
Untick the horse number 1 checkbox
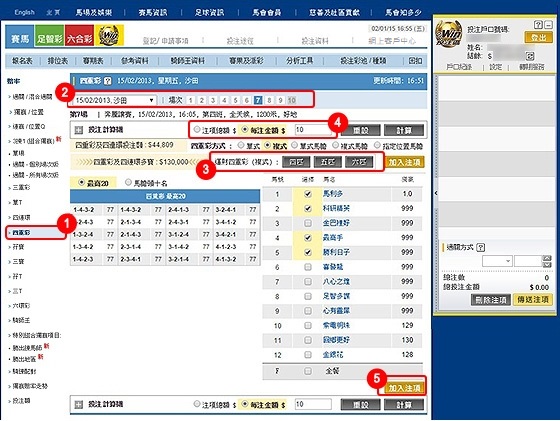point(308,194)
